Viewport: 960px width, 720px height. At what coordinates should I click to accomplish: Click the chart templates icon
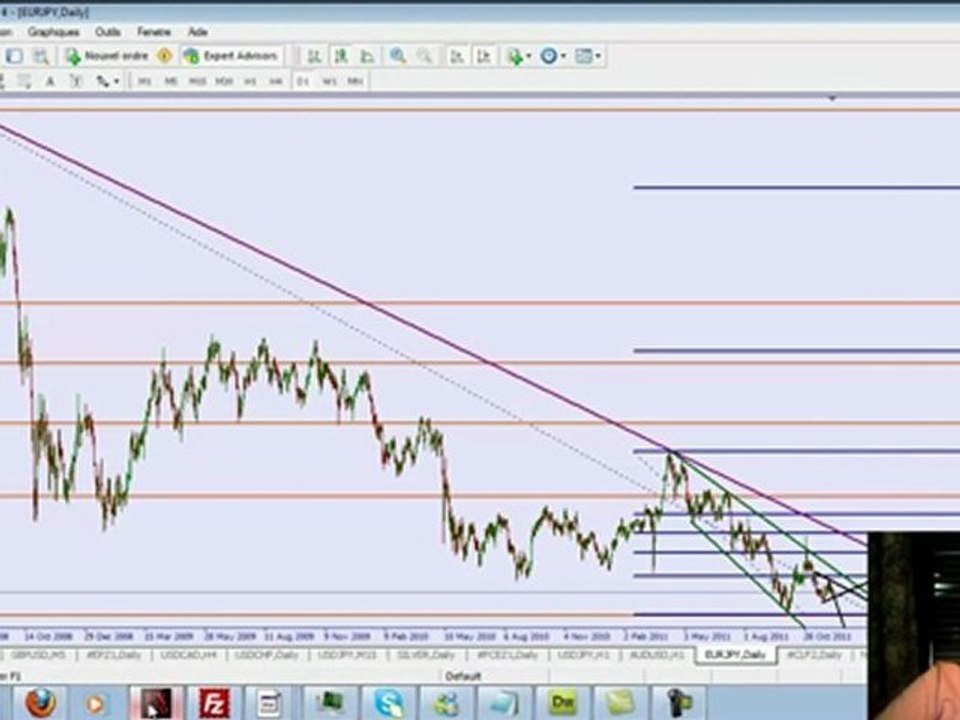(x=583, y=56)
